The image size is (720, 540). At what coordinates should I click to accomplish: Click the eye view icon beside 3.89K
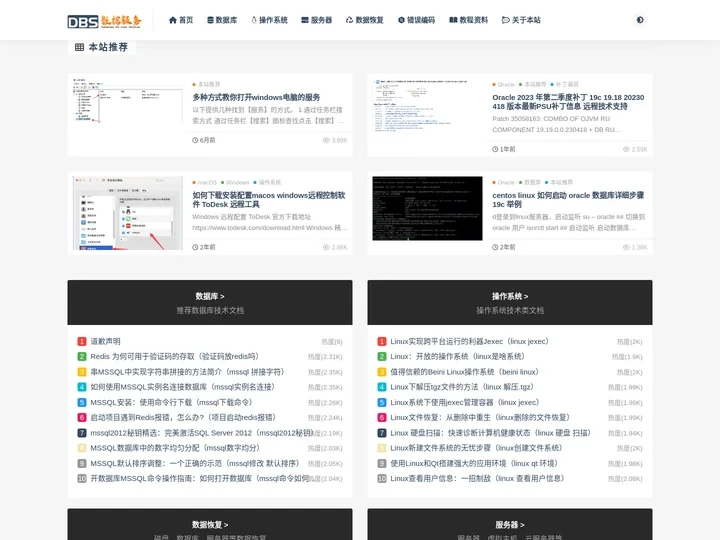[326, 140]
